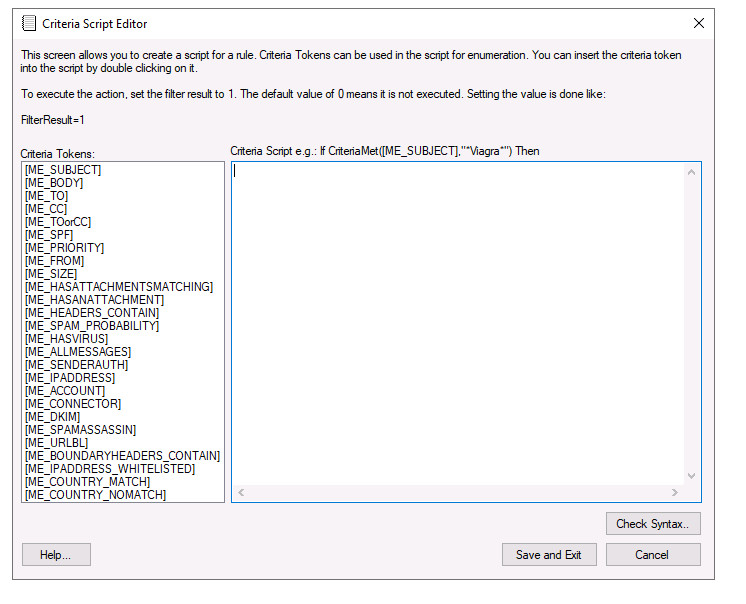Pick the [ME_SPAM_PROBABILITY] token

click(x=92, y=326)
